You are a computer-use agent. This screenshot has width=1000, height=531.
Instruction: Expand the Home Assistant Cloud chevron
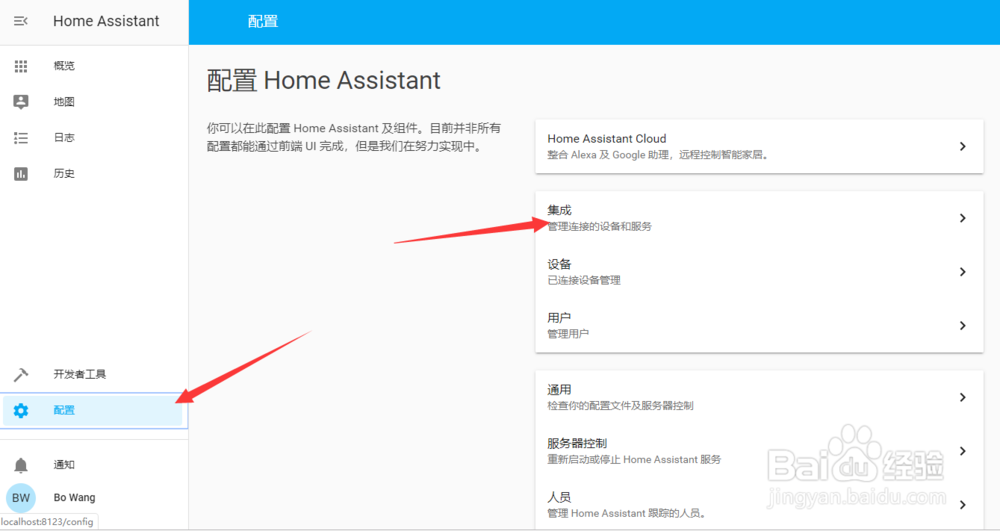pos(962,147)
